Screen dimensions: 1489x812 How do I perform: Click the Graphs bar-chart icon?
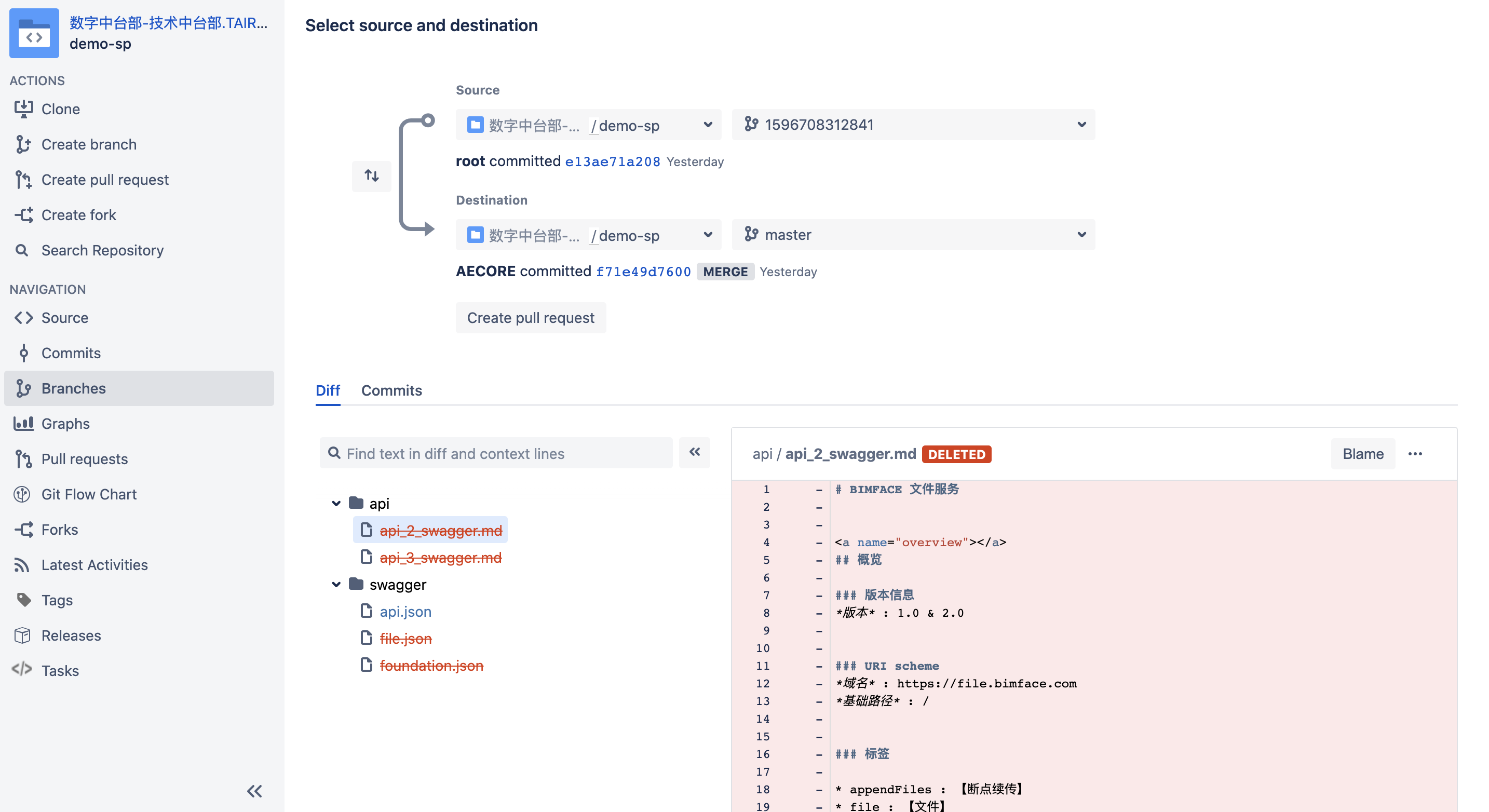23,424
